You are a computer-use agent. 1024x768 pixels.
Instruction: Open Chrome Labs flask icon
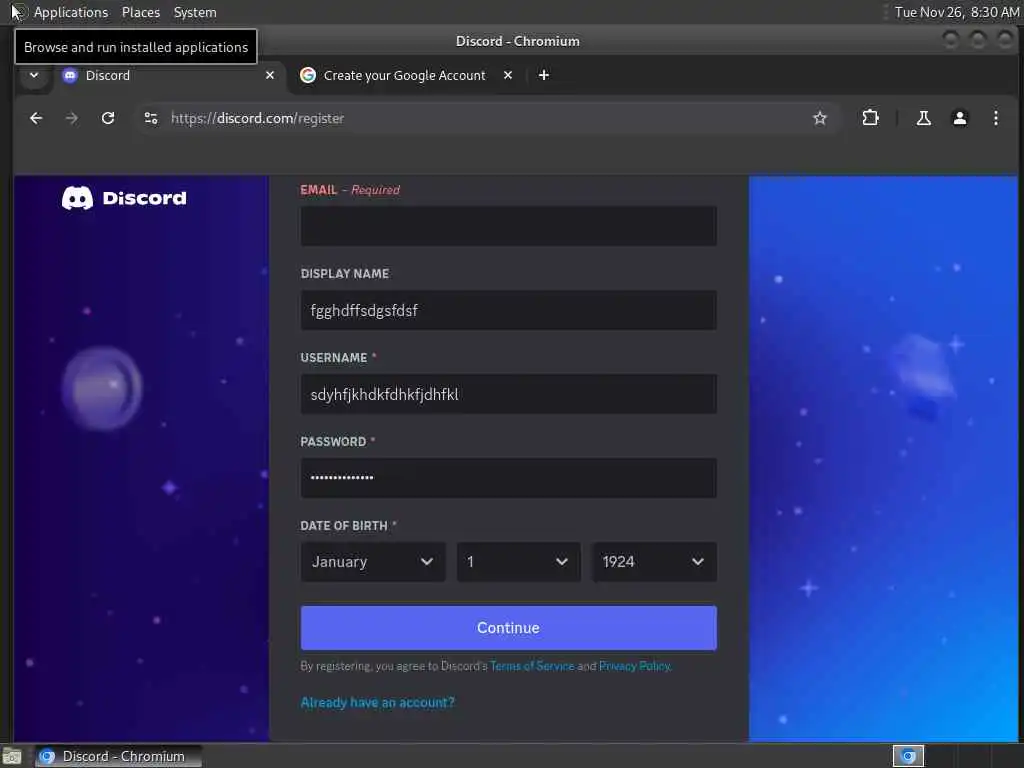click(x=923, y=118)
